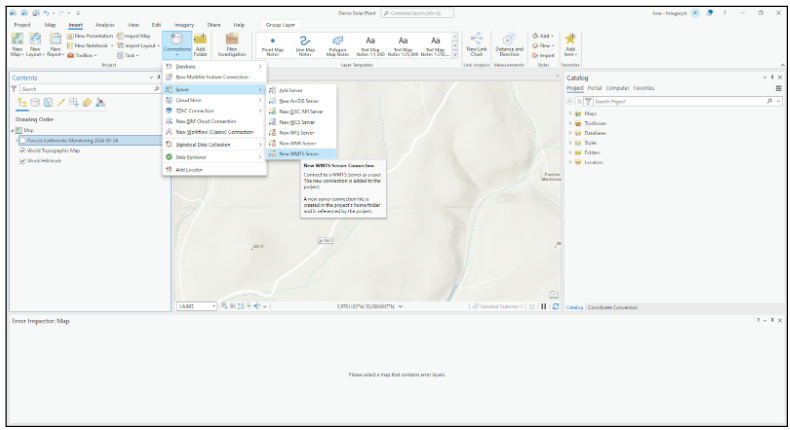Select List By Labeling tag icon

pos(87,103)
